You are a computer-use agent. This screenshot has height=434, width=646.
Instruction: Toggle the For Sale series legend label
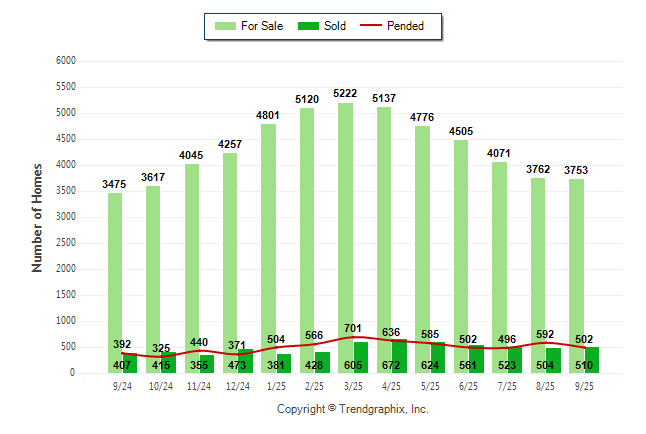tap(262, 26)
